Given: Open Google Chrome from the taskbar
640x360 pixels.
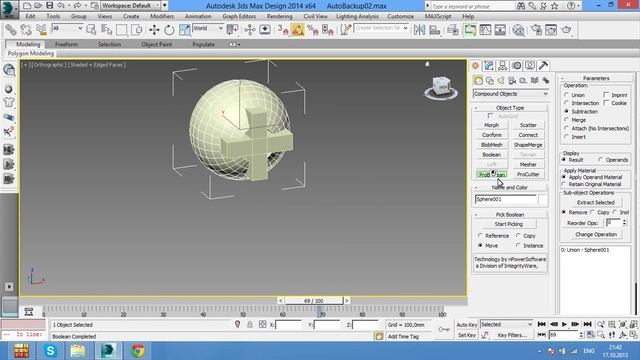Looking at the screenshot, I should pos(138,351).
